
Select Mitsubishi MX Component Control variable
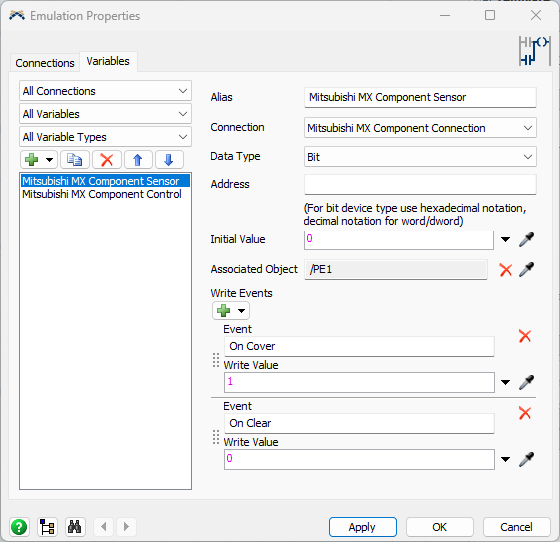[102, 194]
